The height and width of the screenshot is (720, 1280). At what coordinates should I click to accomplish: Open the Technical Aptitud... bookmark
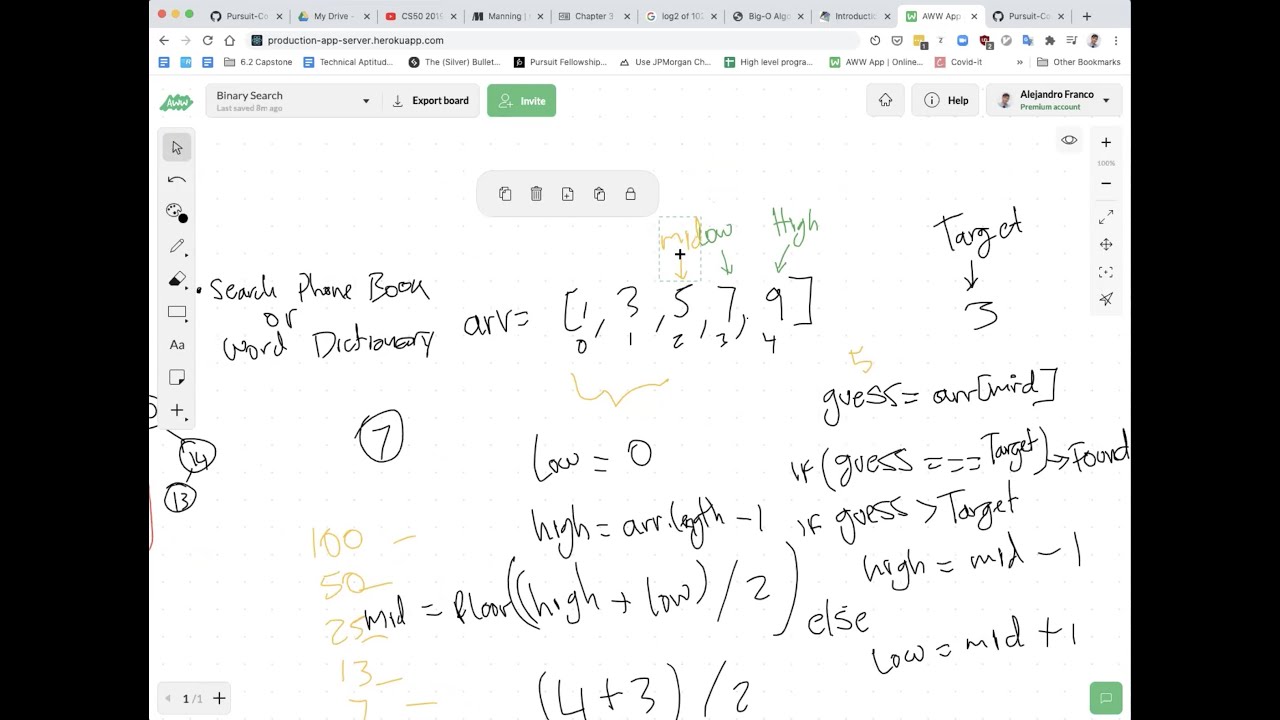[348, 62]
